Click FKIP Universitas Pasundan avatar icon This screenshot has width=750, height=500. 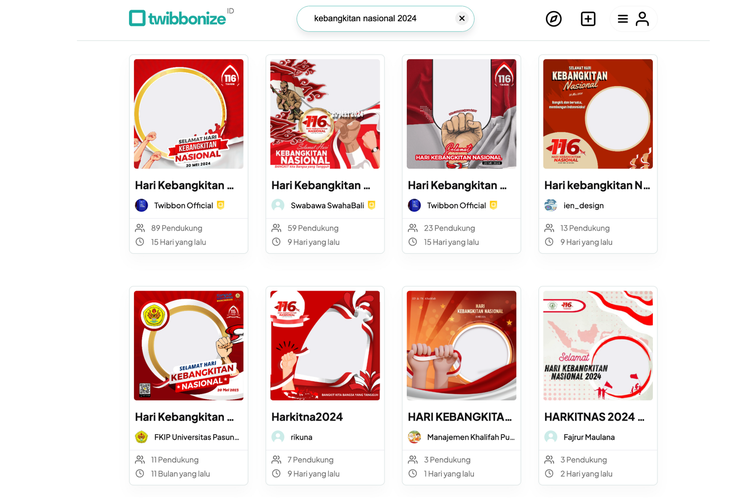[x=142, y=437]
